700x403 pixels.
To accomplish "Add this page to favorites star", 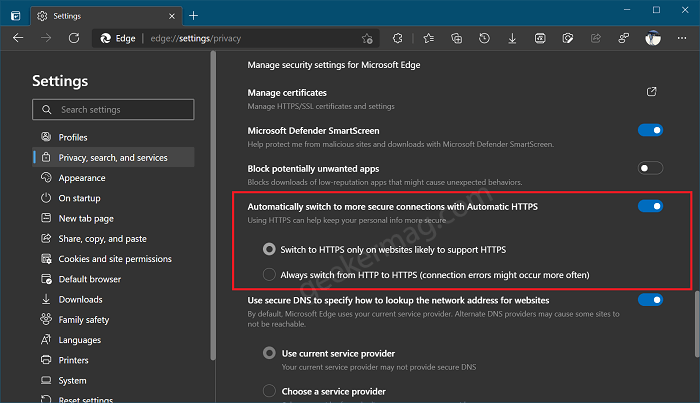I will tap(367, 38).
